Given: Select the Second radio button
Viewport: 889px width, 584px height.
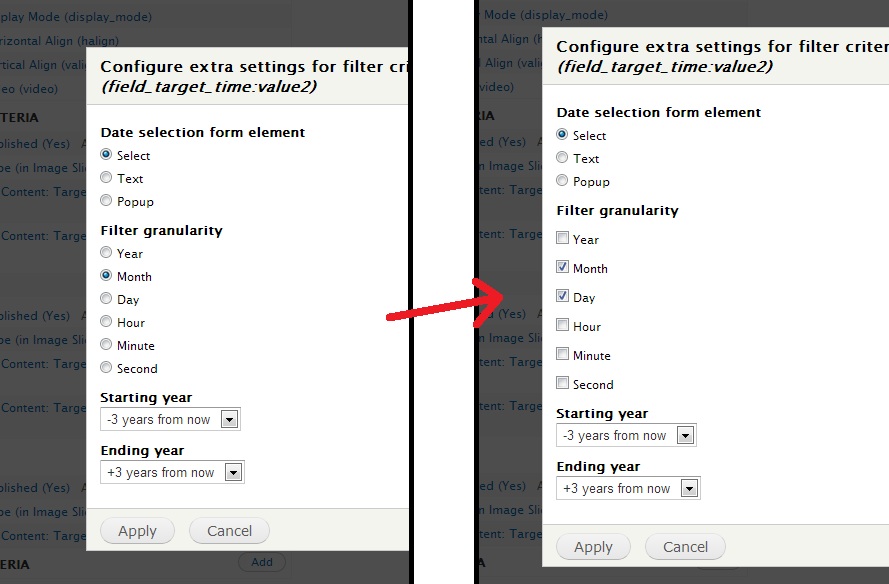Looking at the screenshot, I should click(106, 367).
